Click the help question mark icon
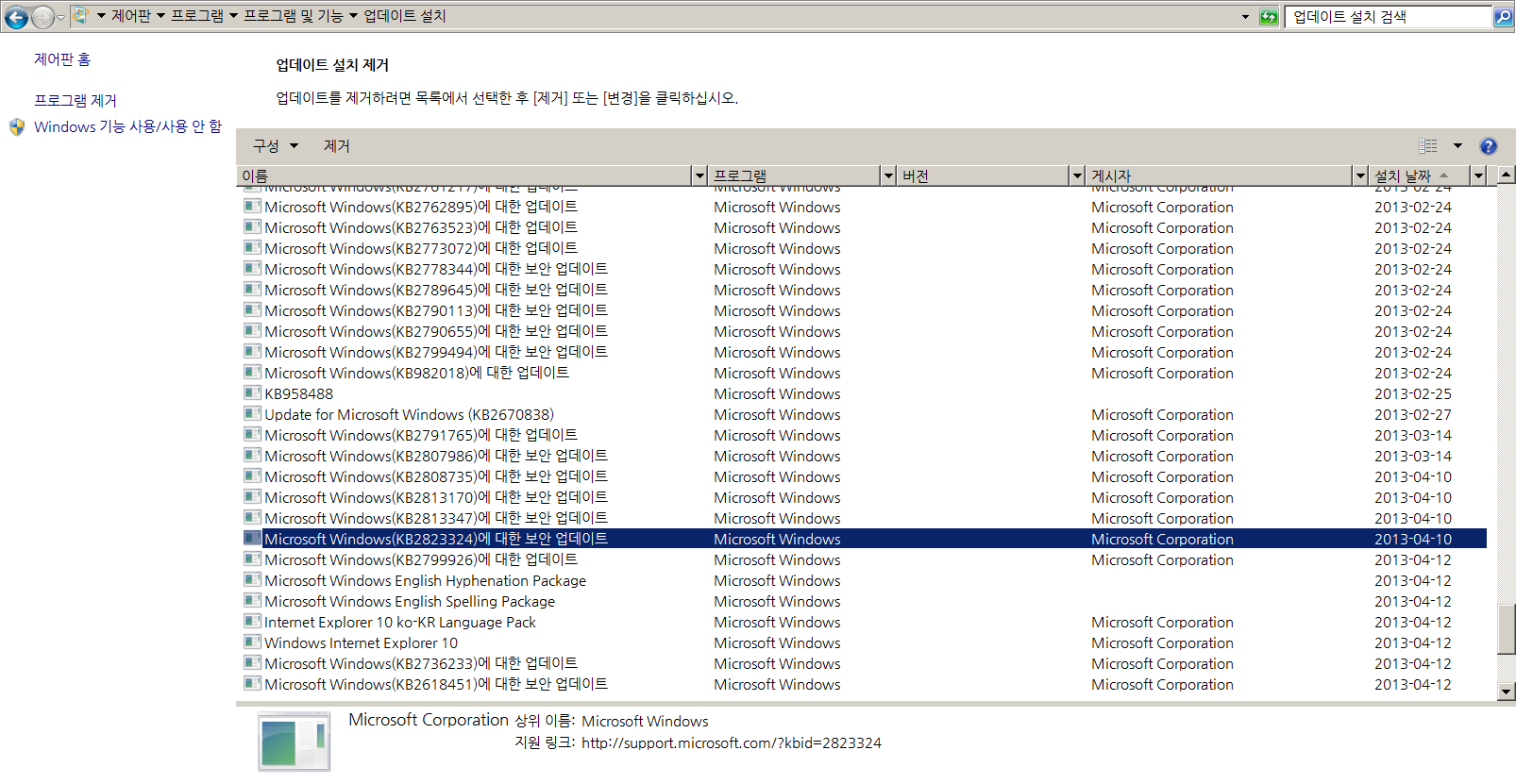This screenshot has width=1516, height=784. (1489, 146)
